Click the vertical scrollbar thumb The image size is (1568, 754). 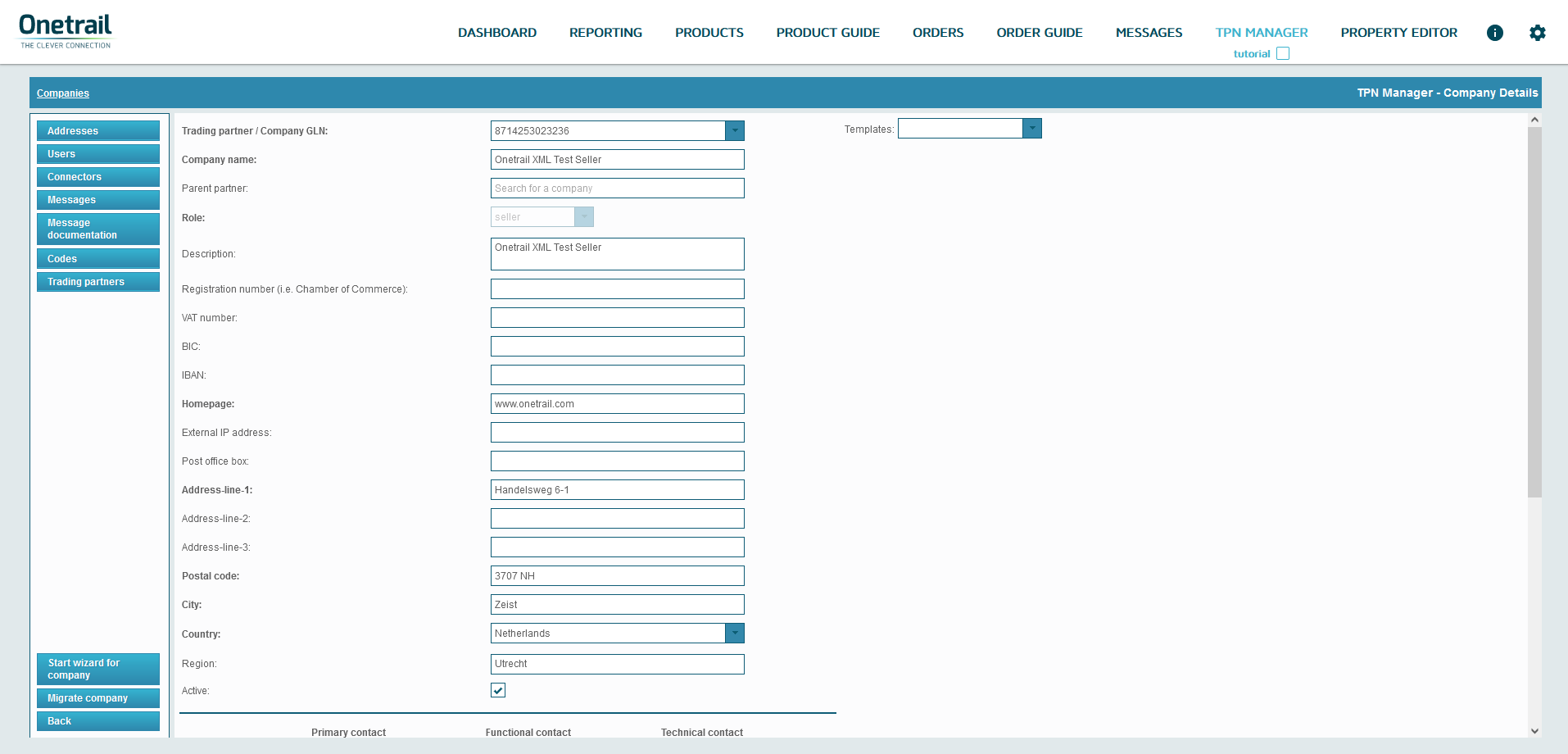1534,311
